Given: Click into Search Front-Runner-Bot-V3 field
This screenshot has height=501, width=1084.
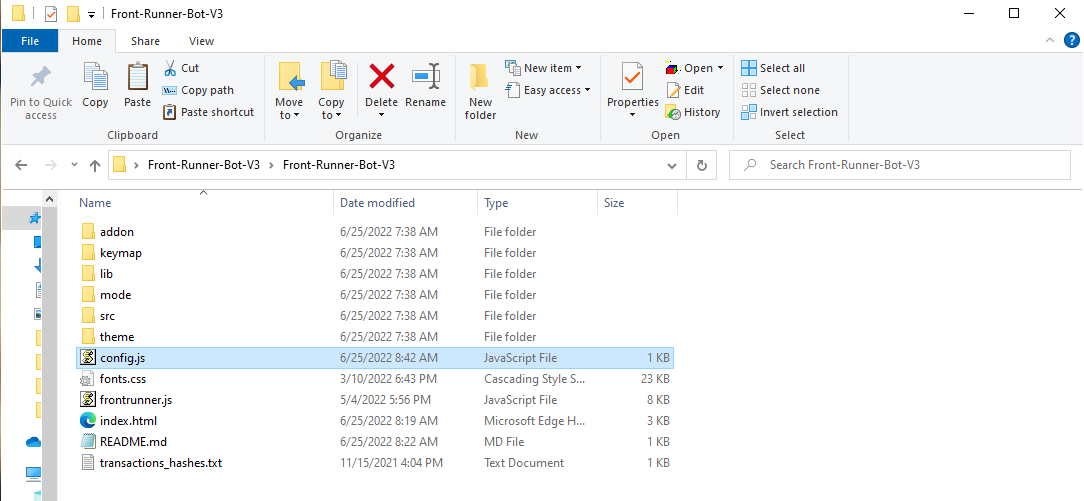Looking at the screenshot, I should 900,165.
